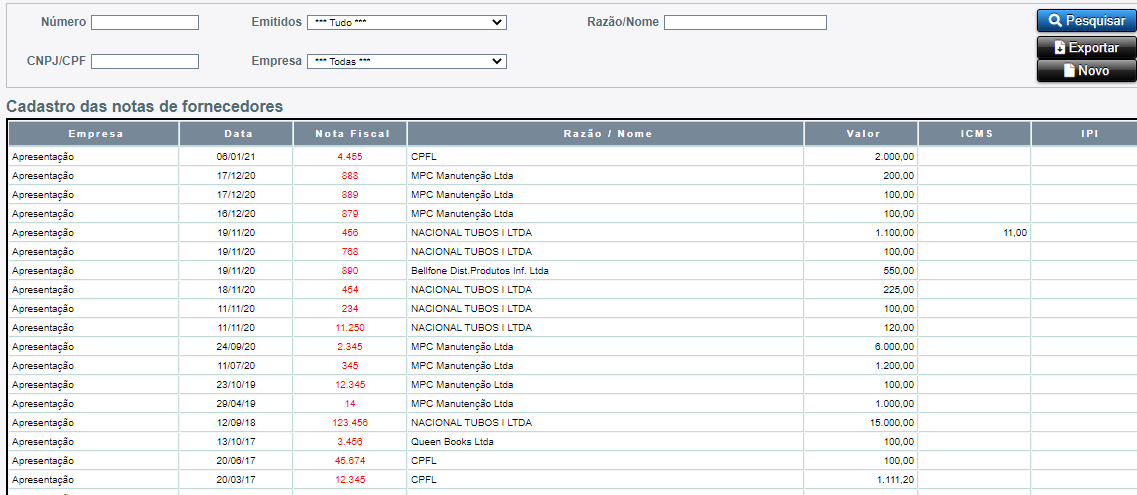The width and height of the screenshot is (1137, 495).
Task: Open the Empresa dropdown
Action: [407, 62]
